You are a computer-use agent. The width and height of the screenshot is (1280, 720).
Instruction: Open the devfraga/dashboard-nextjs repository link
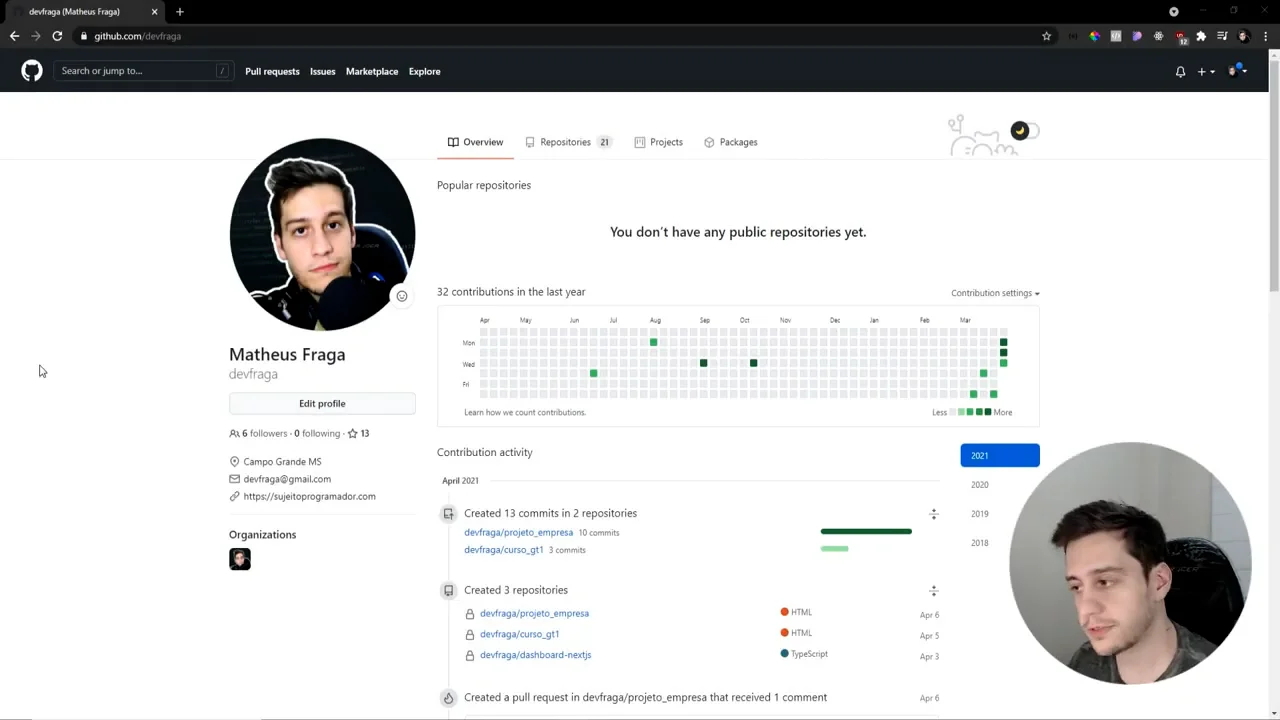[535, 655]
